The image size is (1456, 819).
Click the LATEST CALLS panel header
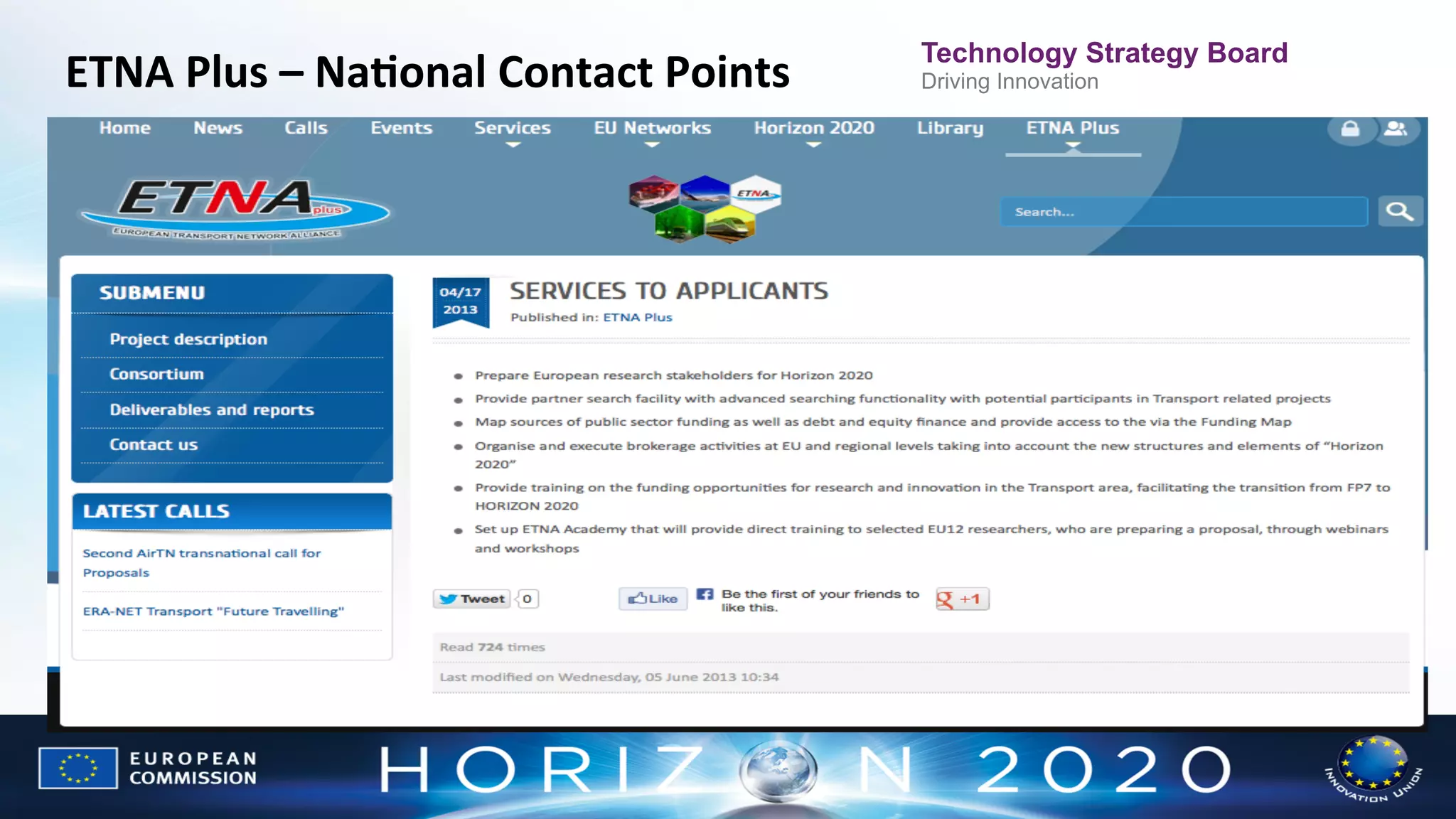232,511
